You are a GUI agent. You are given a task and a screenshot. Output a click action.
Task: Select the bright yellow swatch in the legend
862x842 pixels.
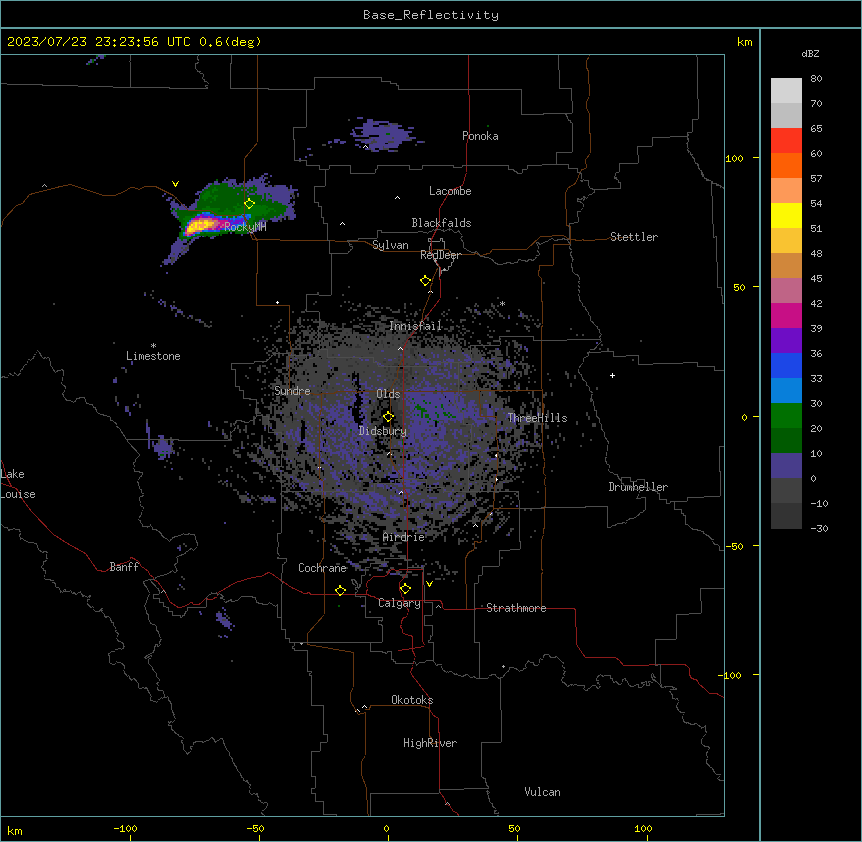786,215
